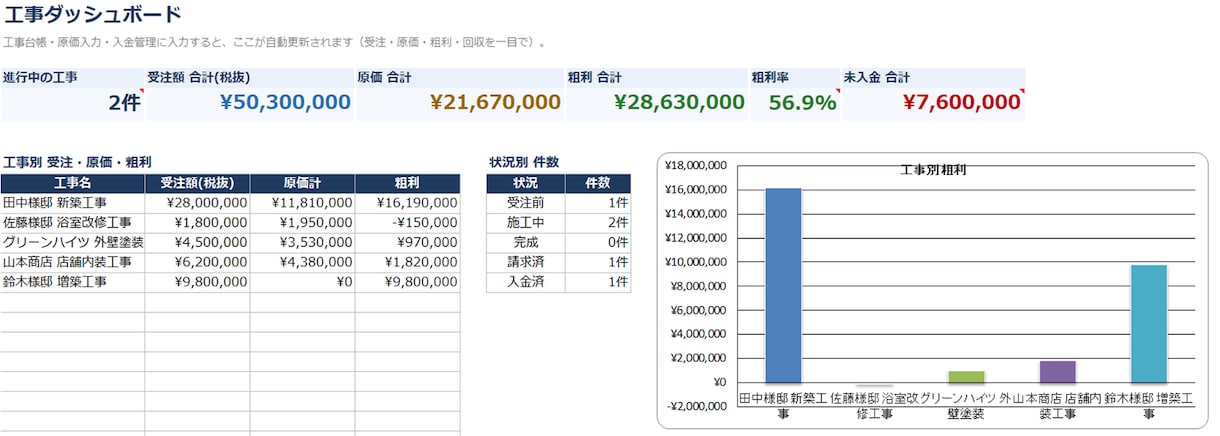
Task: Select the ¥1,950,000 cost cell
Action: point(303,222)
